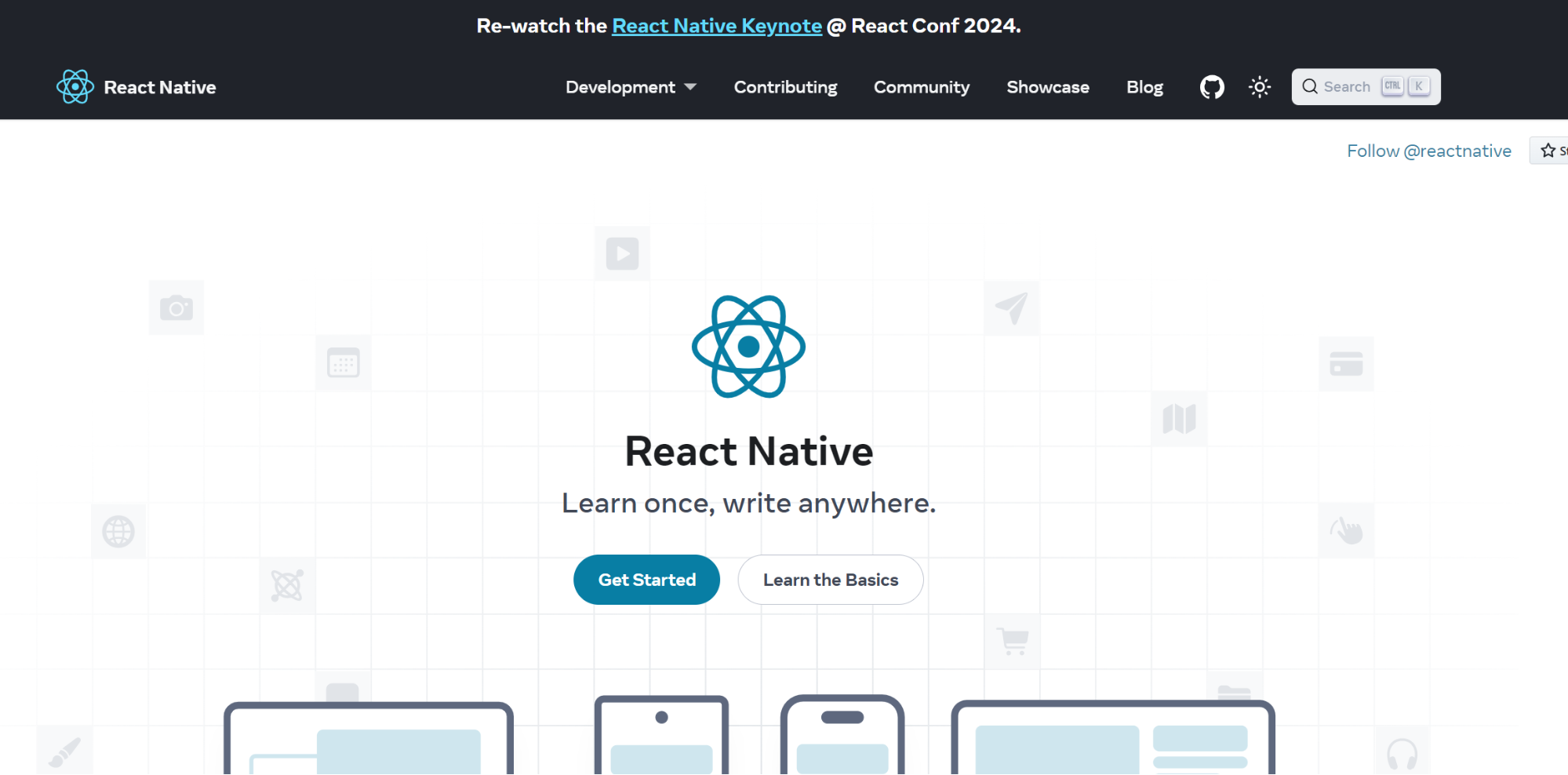1568x775 pixels.
Task: Click the large React atom logo above the heading
Action: pyautogui.click(x=748, y=347)
